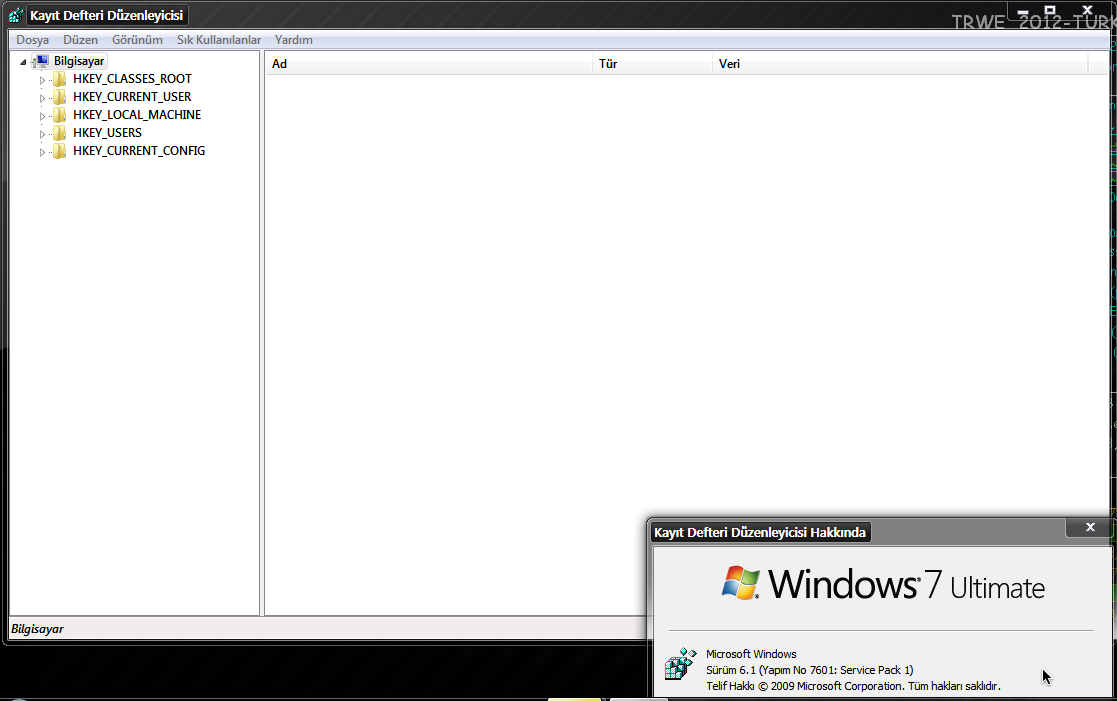Click the Telif Hakkı copyright line
The height and width of the screenshot is (701, 1117).
click(x=853, y=687)
